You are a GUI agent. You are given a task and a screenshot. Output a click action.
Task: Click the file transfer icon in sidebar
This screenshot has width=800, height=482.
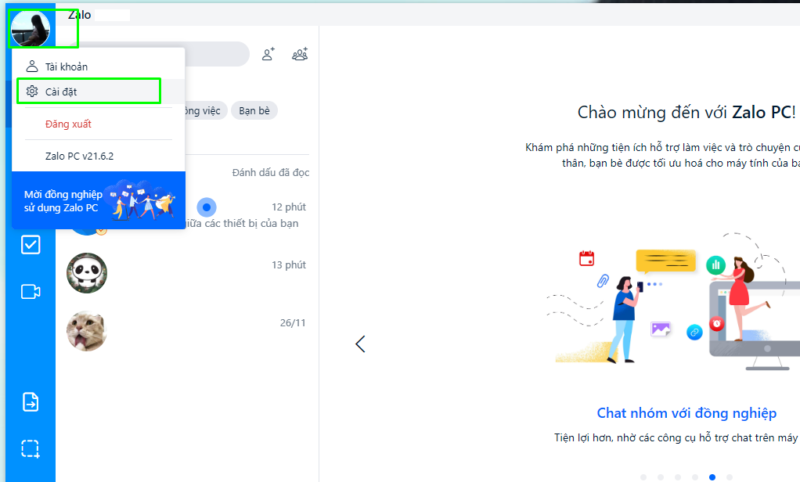[x=31, y=402]
